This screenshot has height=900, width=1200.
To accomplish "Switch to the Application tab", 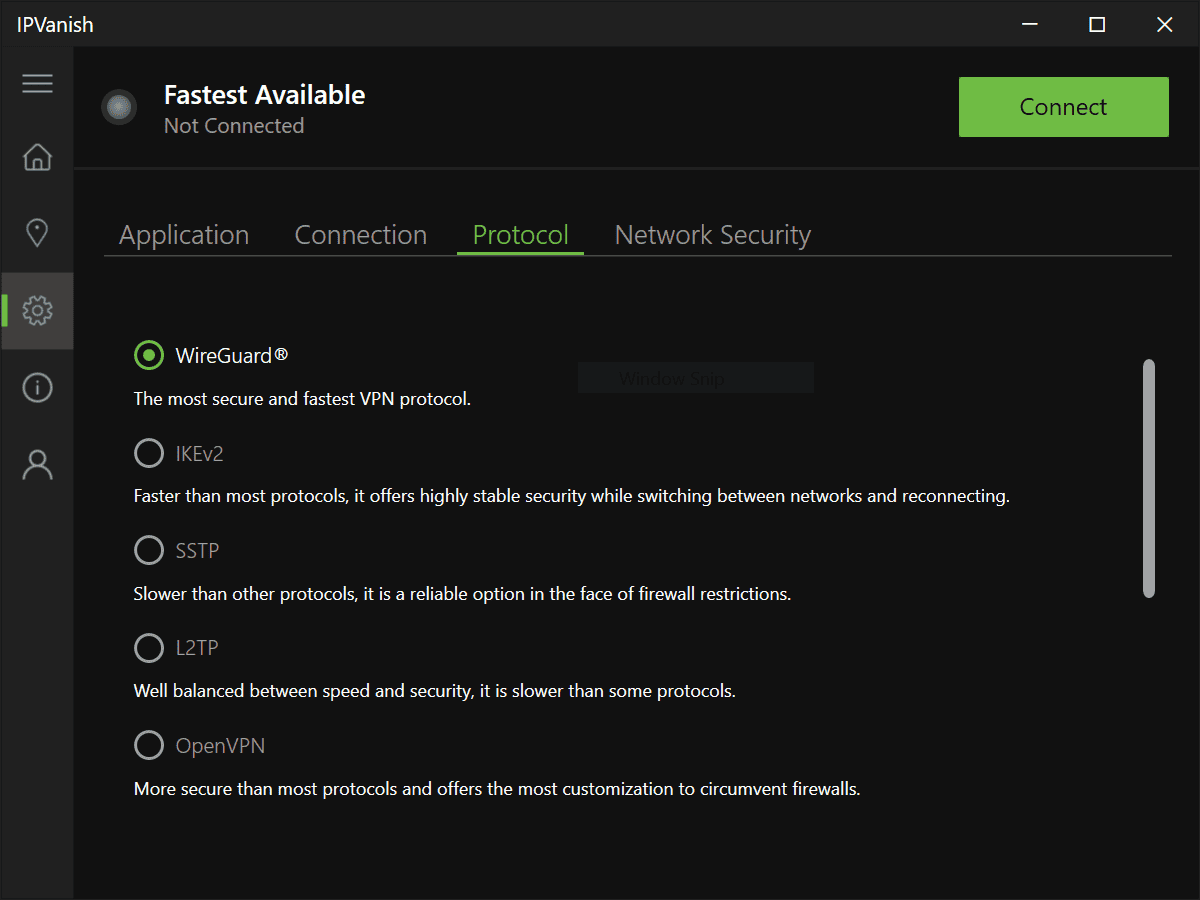I will tap(184, 235).
